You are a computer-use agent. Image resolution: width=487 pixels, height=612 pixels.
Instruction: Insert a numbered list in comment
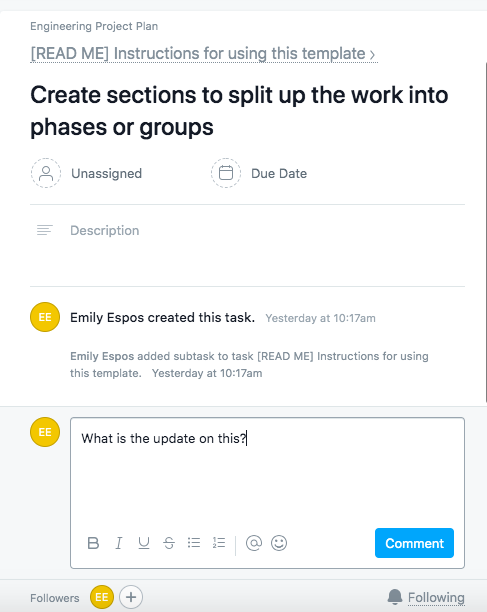tap(219, 543)
